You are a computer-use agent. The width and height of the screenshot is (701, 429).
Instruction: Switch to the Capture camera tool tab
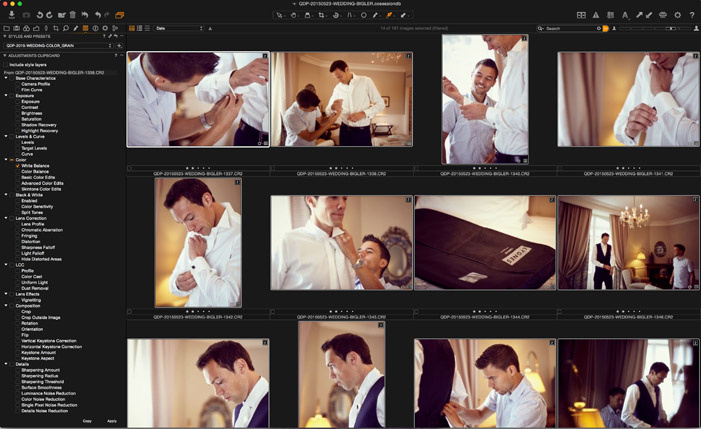click(16, 28)
